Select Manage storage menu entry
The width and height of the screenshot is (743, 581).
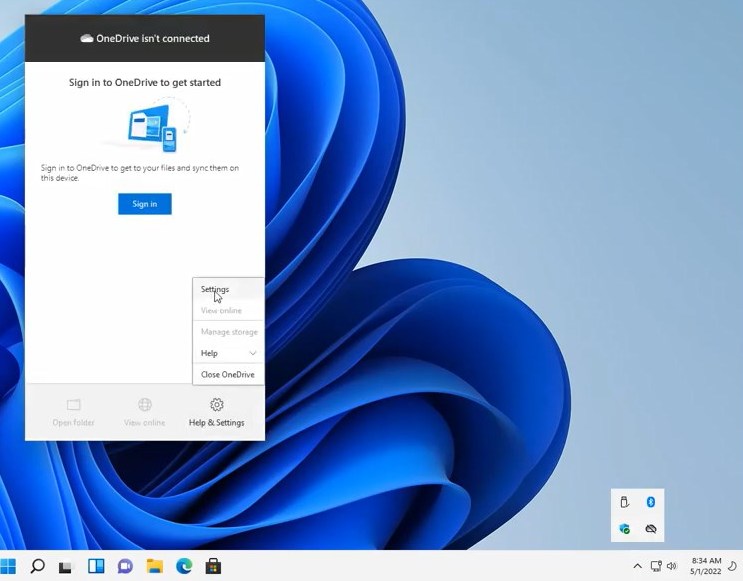pyautogui.click(x=228, y=332)
